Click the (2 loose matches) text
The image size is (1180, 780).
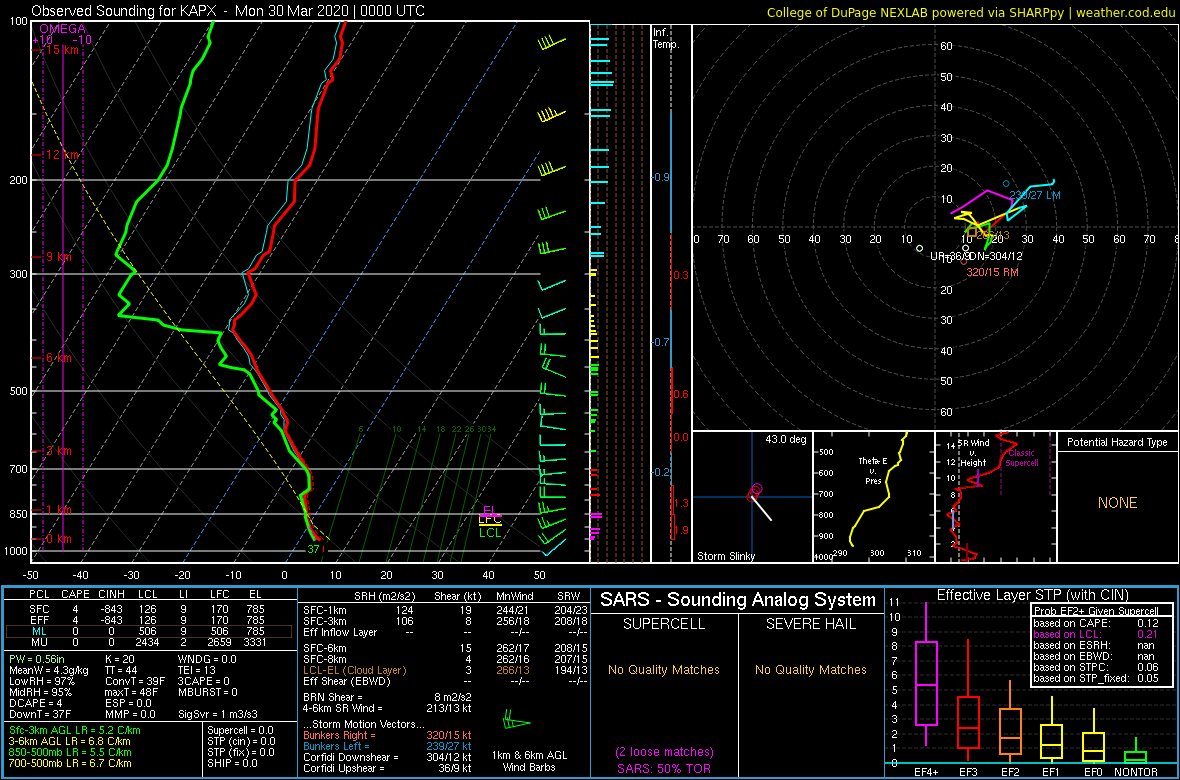click(x=664, y=752)
